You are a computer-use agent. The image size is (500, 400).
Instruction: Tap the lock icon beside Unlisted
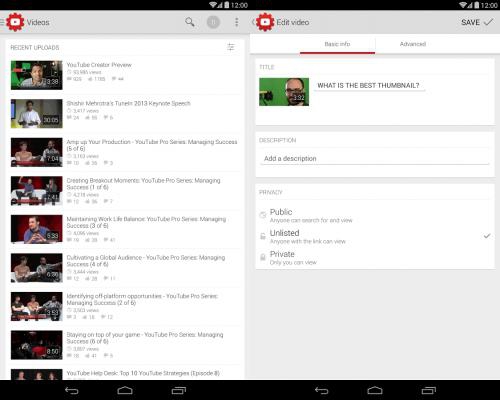click(263, 236)
